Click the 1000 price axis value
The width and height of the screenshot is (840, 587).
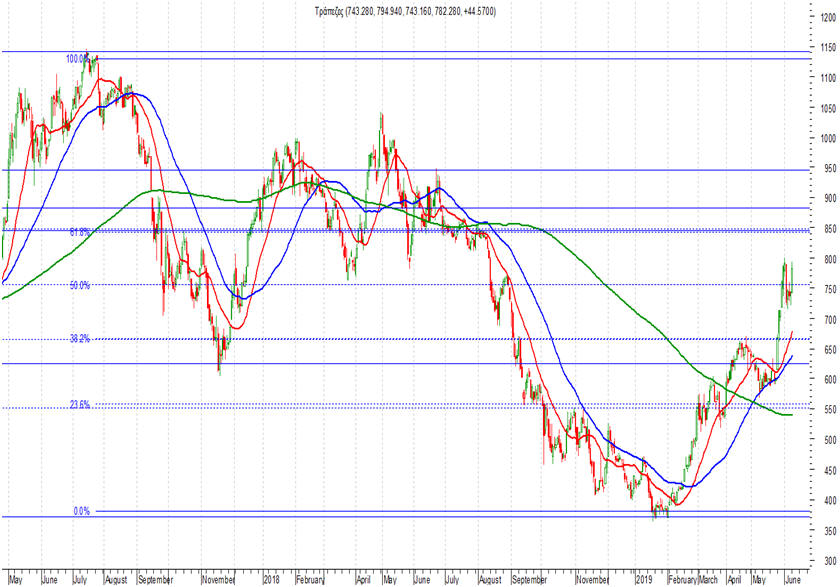pos(828,138)
